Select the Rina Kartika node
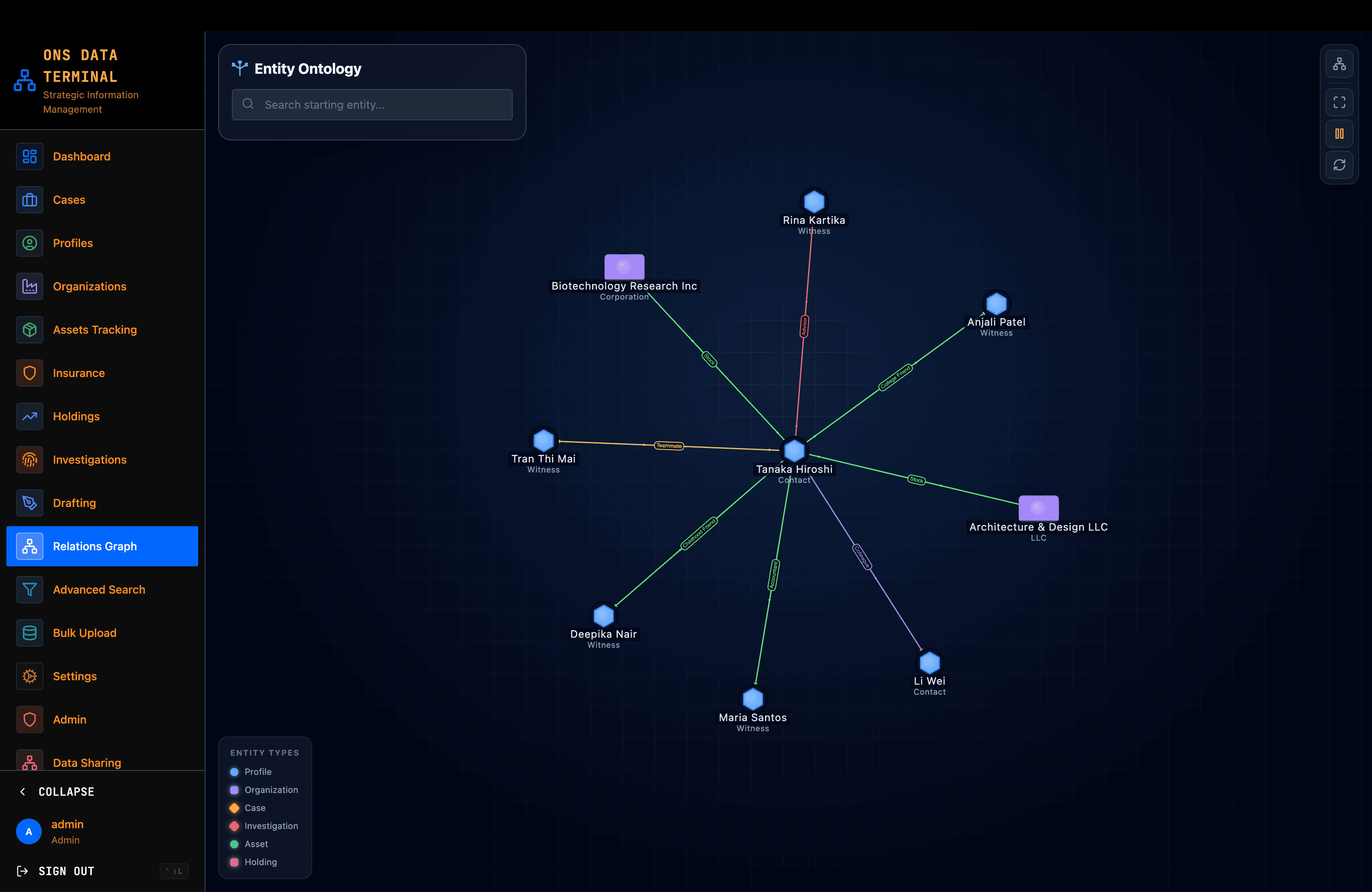 (x=814, y=202)
